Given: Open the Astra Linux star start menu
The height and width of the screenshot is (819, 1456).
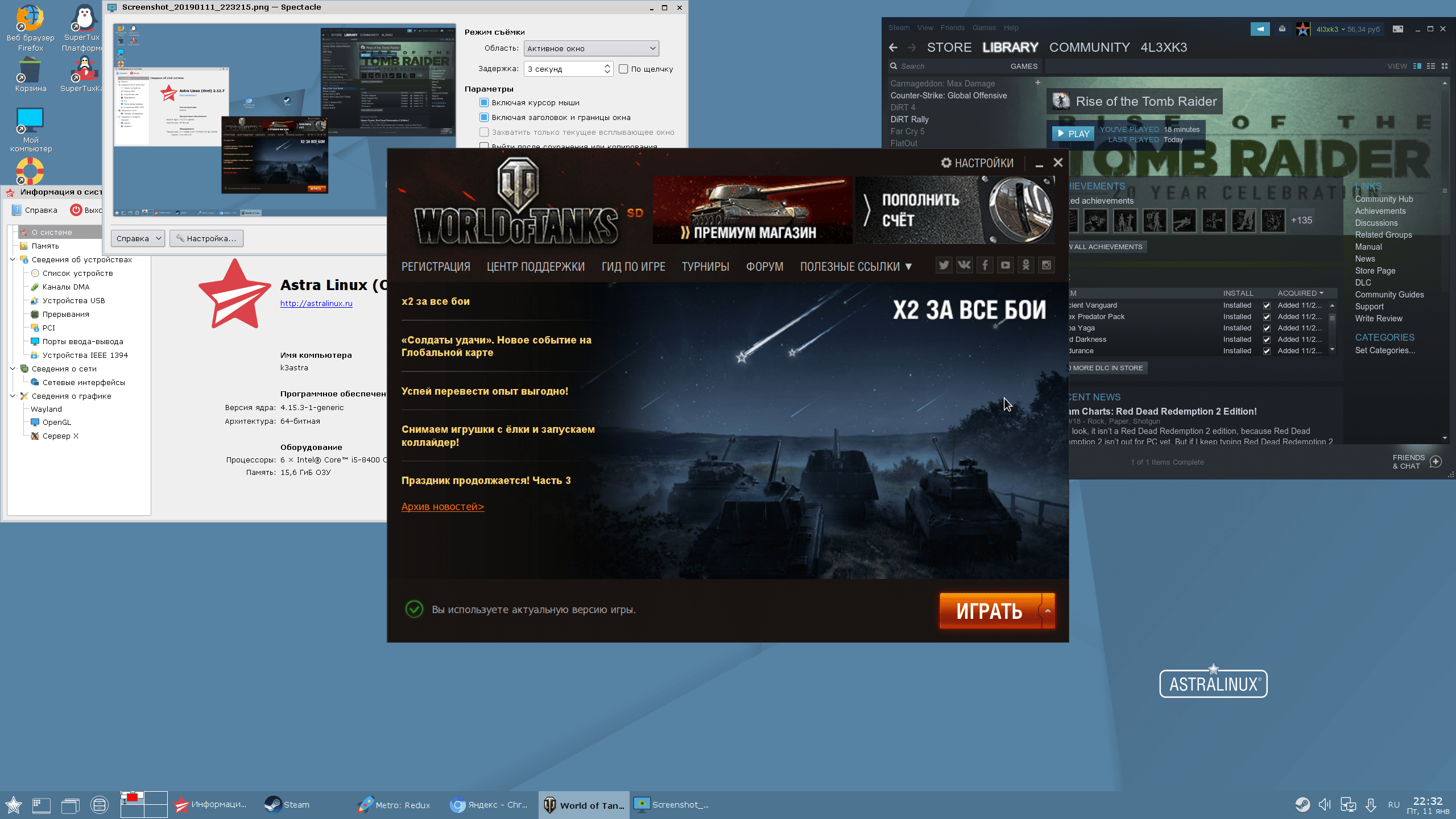Looking at the screenshot, I should [x=14, y=805].
